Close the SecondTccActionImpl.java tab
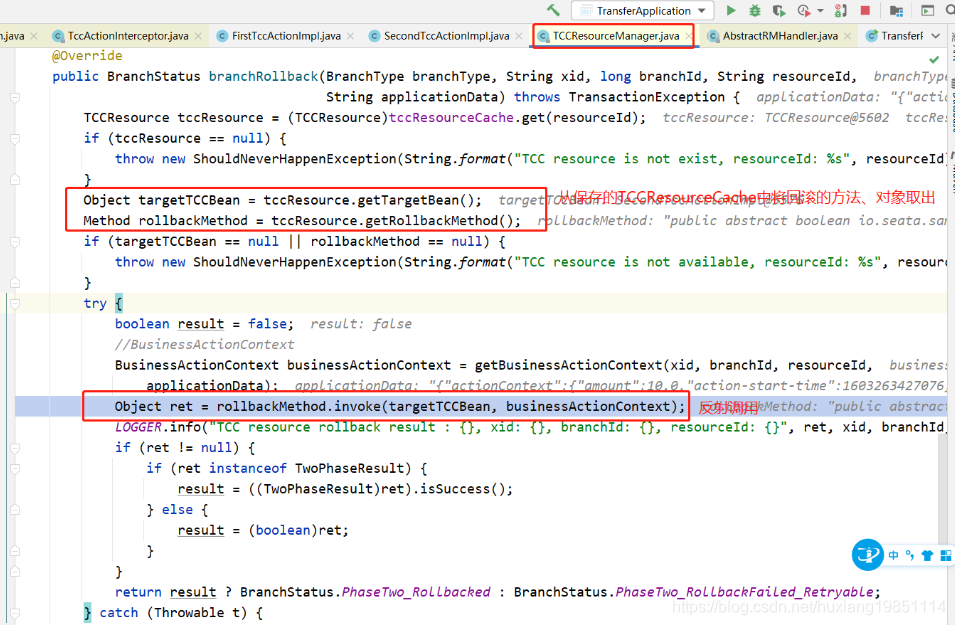The height and width of the screenshot is (625, 955). pyautogui.click(x=519, y=36)
